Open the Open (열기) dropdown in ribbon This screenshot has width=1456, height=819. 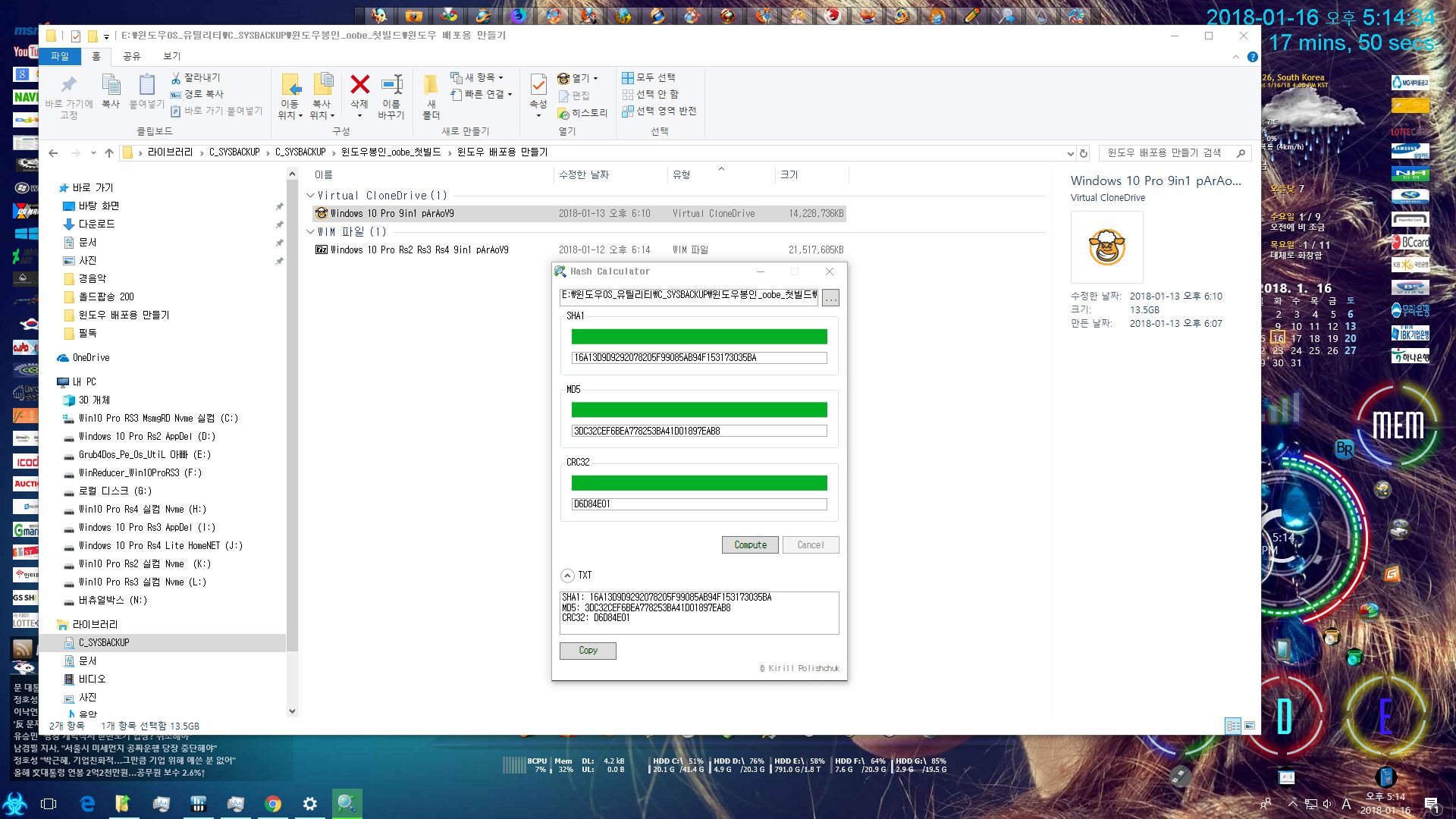(577, 78)
